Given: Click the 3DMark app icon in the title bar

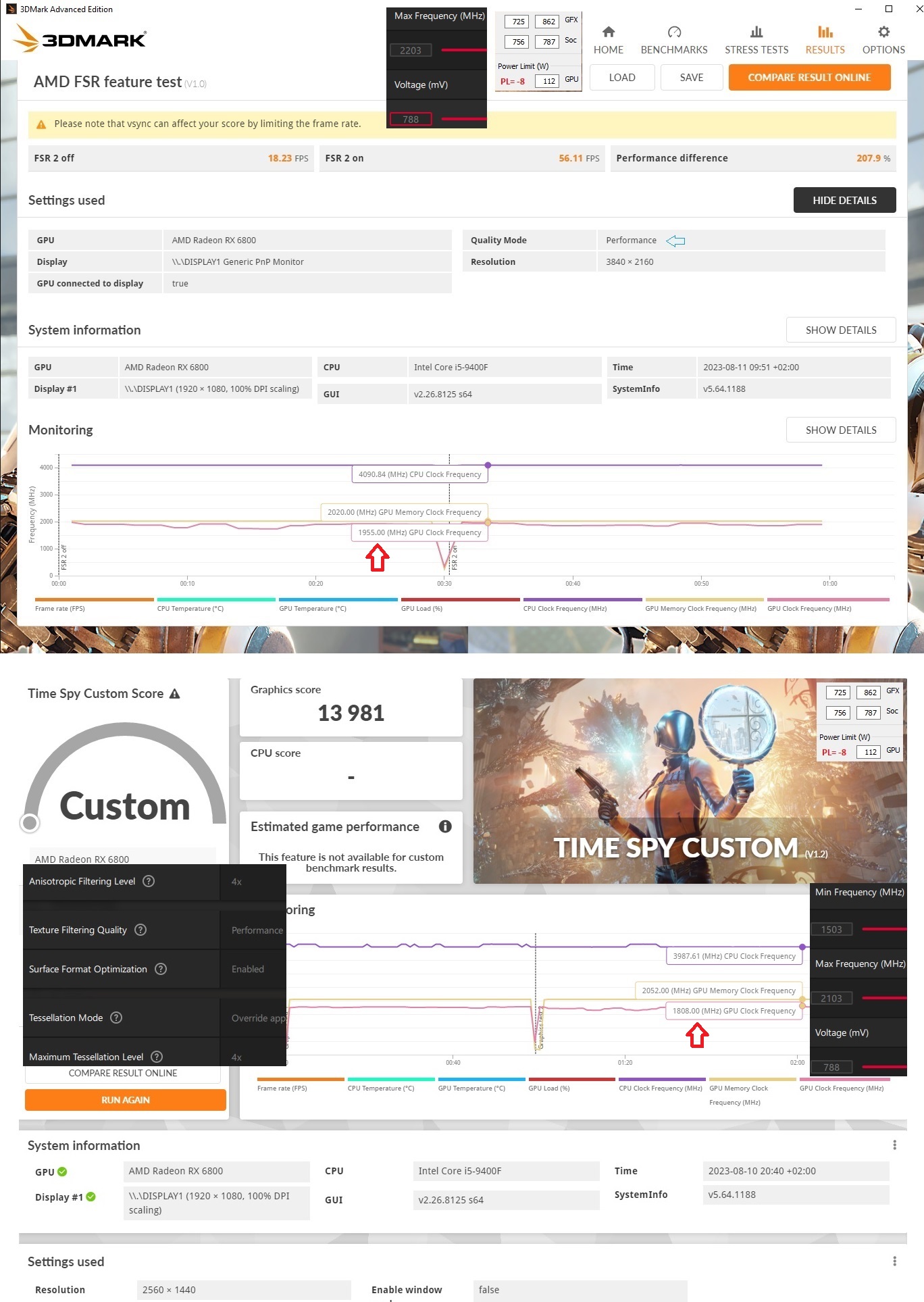Looking at the screenshot, I should point(11,9).
